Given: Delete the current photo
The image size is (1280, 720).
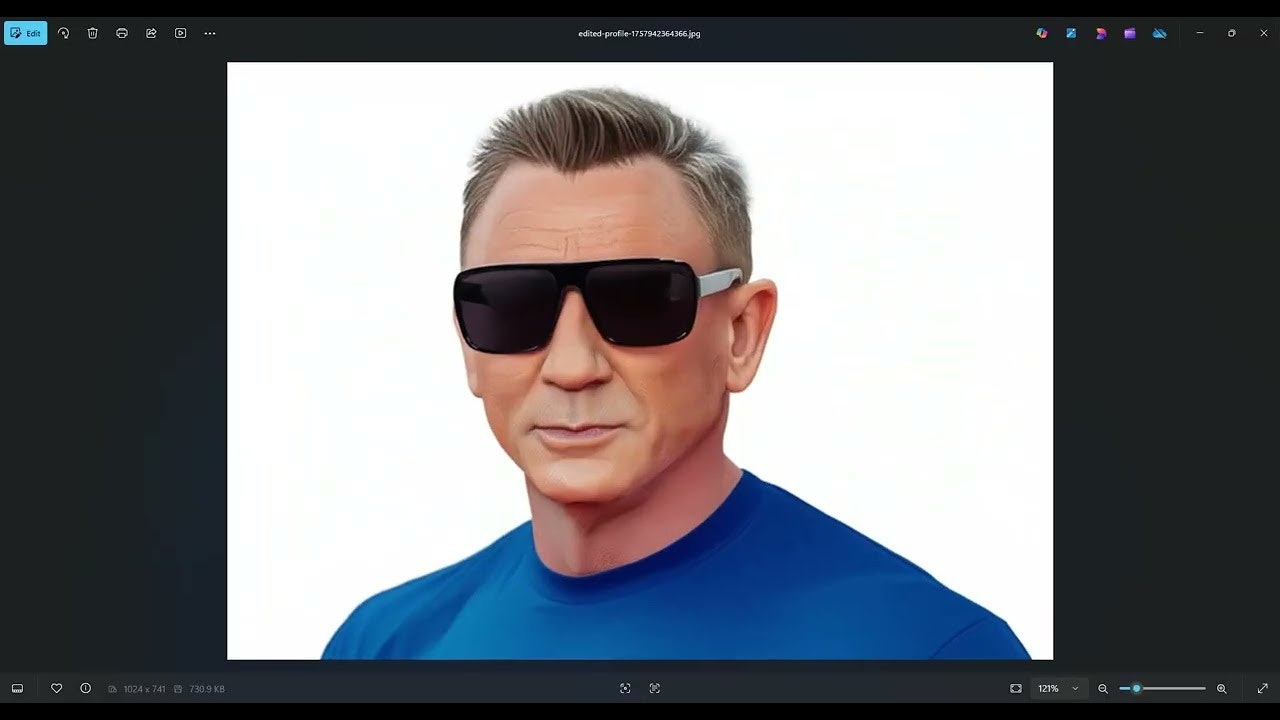Looking at the screenshot, I should (92, 33).
